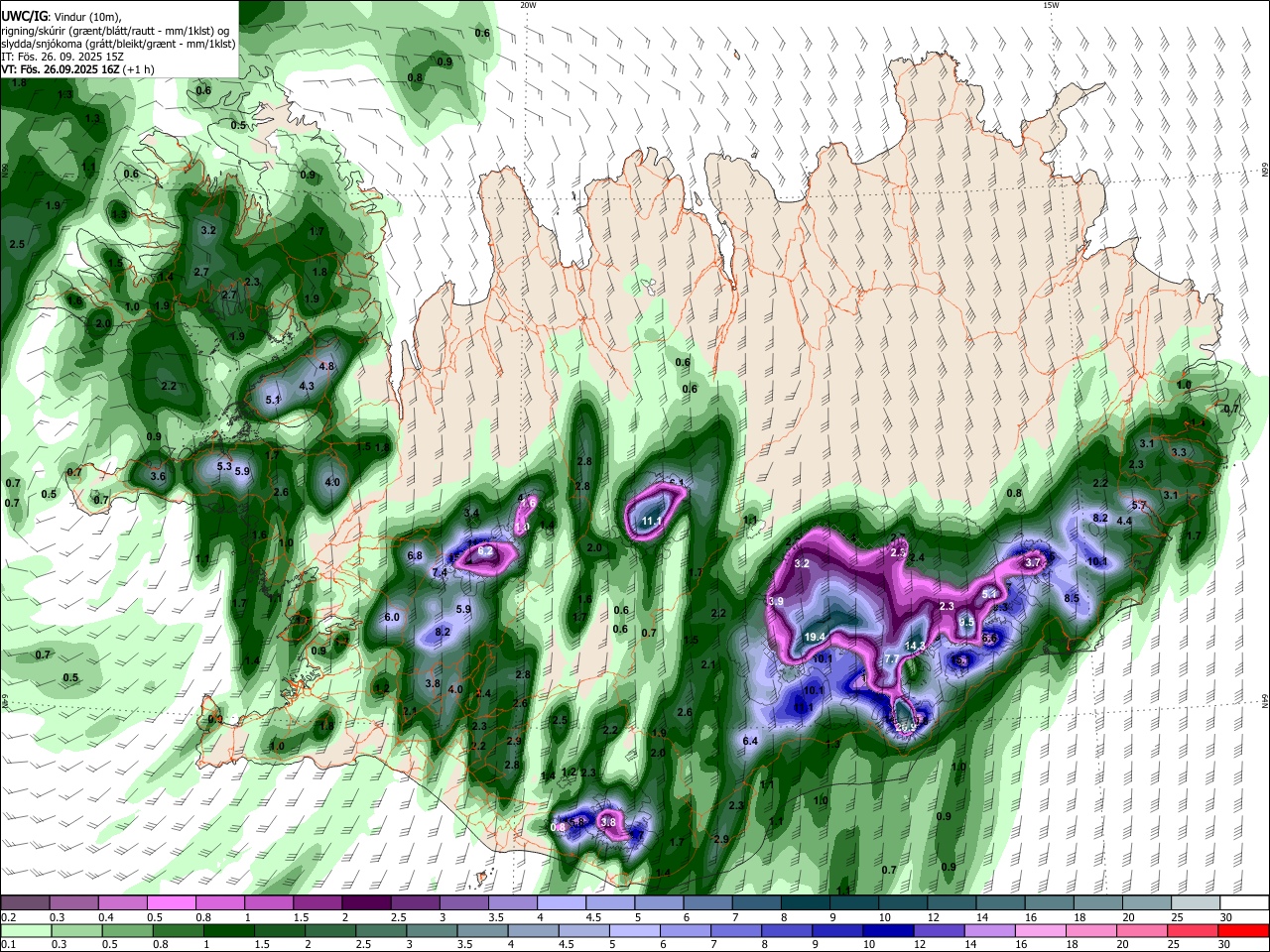Click the "IT: Fös. 26. 09. 2025 15Z" line
Image resolution: width=1270 pixels, height=952 pixels.
62,57
